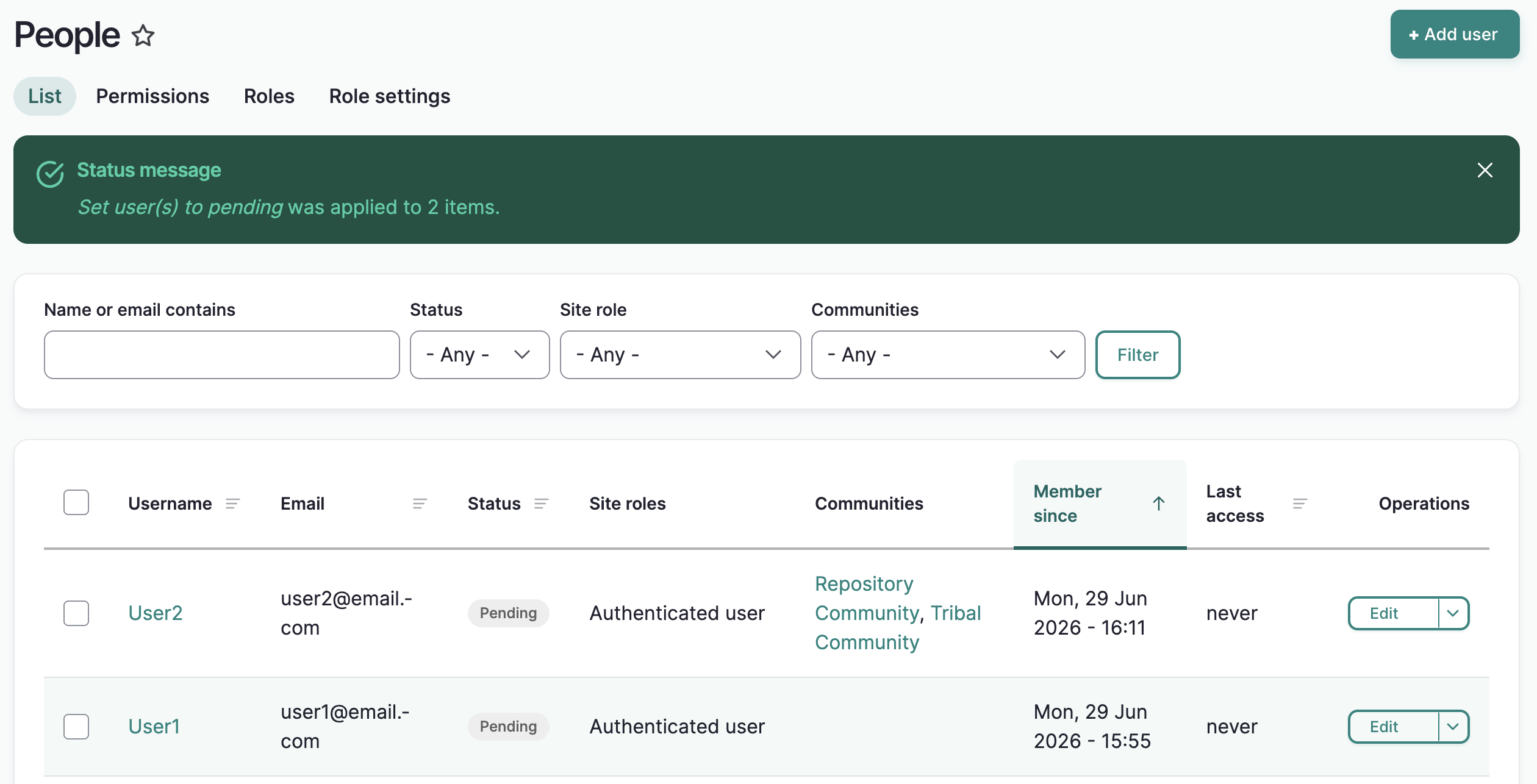Toggle the Member since ascending arrow
1537x784 pixels.
[x=1158, y=504]
